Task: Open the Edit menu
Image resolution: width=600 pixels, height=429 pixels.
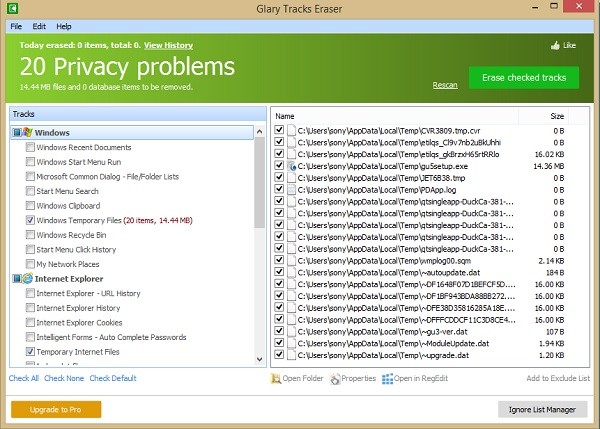Action: [39, 26]
